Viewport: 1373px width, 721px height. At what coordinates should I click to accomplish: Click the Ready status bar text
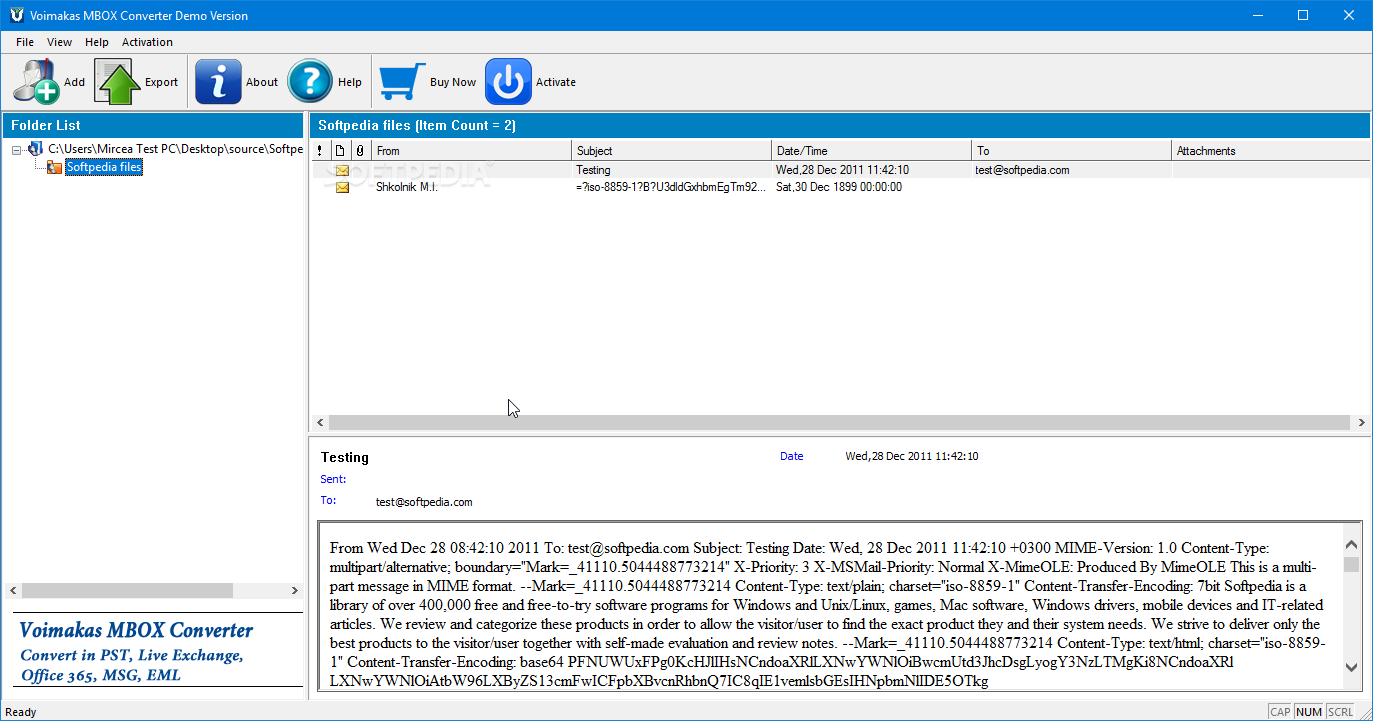point(21,712)
